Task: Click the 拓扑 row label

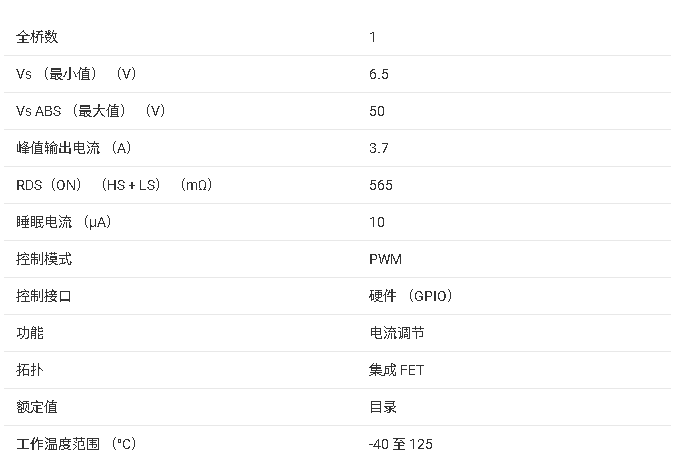Action: 31,370
